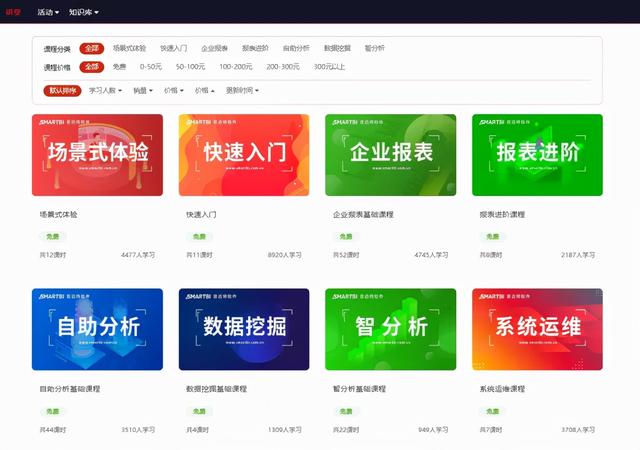The height and width of the screenshot is (450, 640).
Task: Click the 智分析基础课程 course title
Action: pos(359,389)
